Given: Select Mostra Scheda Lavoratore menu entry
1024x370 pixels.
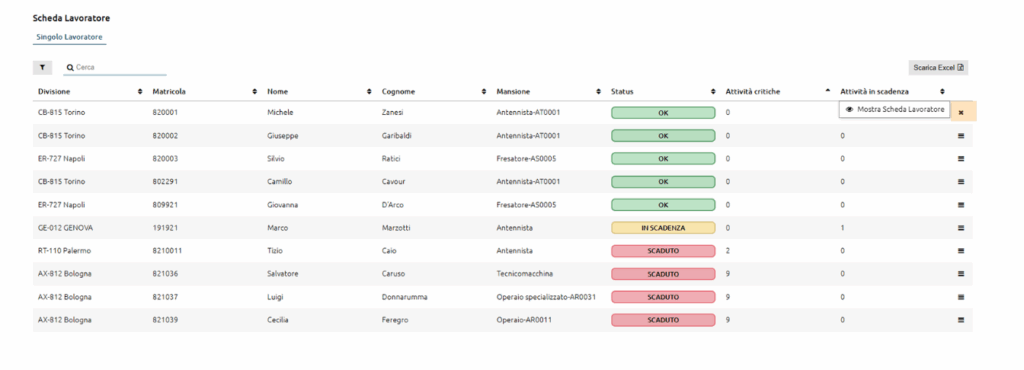Looking at the screenshot, I should click(895, 110).
